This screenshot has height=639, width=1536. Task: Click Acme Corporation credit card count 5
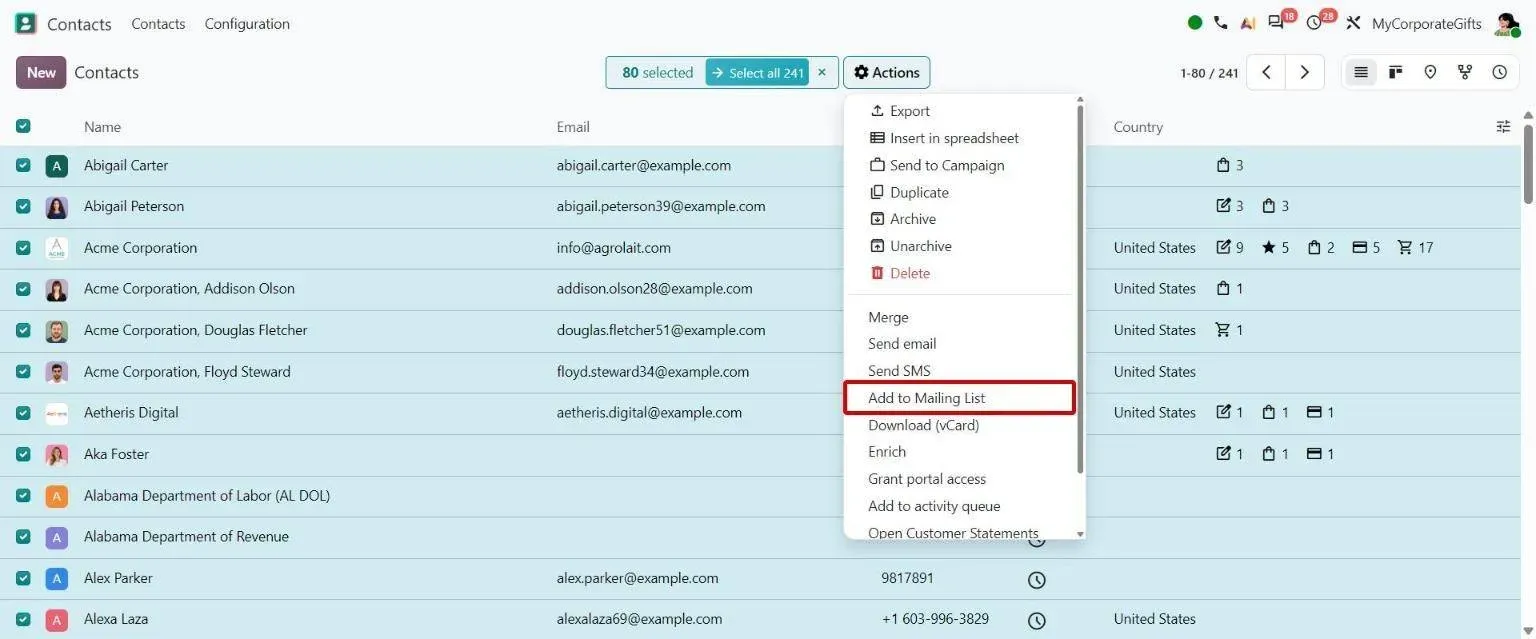click(x=1365, y=247)
